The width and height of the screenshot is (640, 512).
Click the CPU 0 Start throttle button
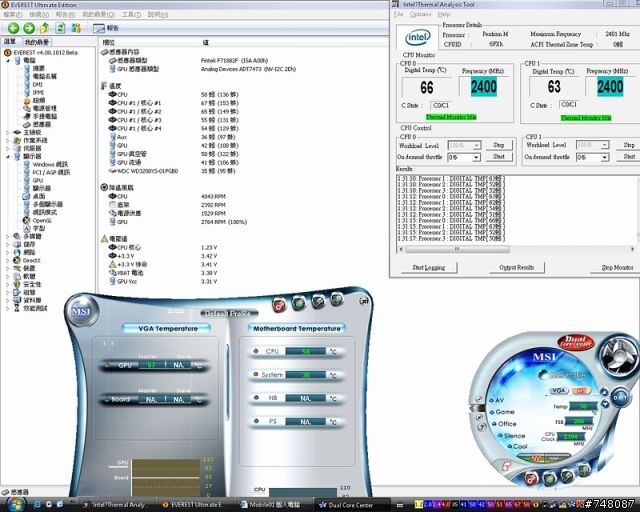click(x=498, y=157)
